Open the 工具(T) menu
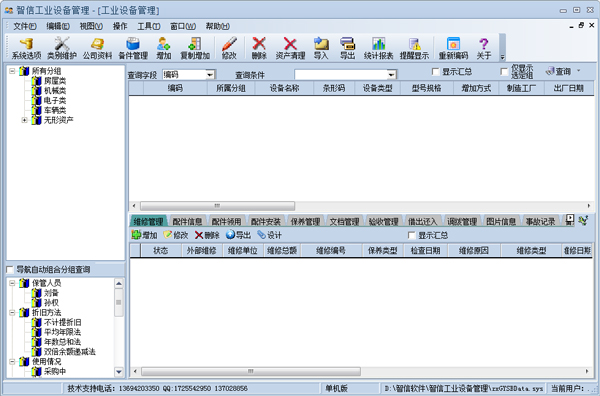Screen dimensions: 600x396 149,26
